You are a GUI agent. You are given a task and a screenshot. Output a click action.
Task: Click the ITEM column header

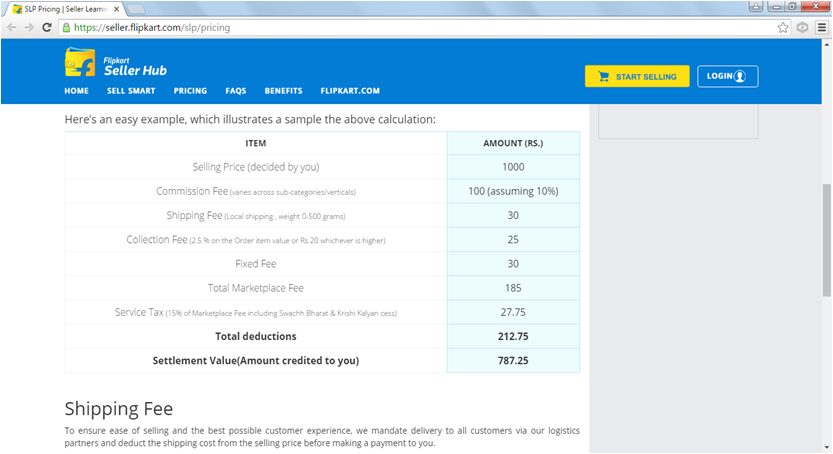click(x=256, y=143)
